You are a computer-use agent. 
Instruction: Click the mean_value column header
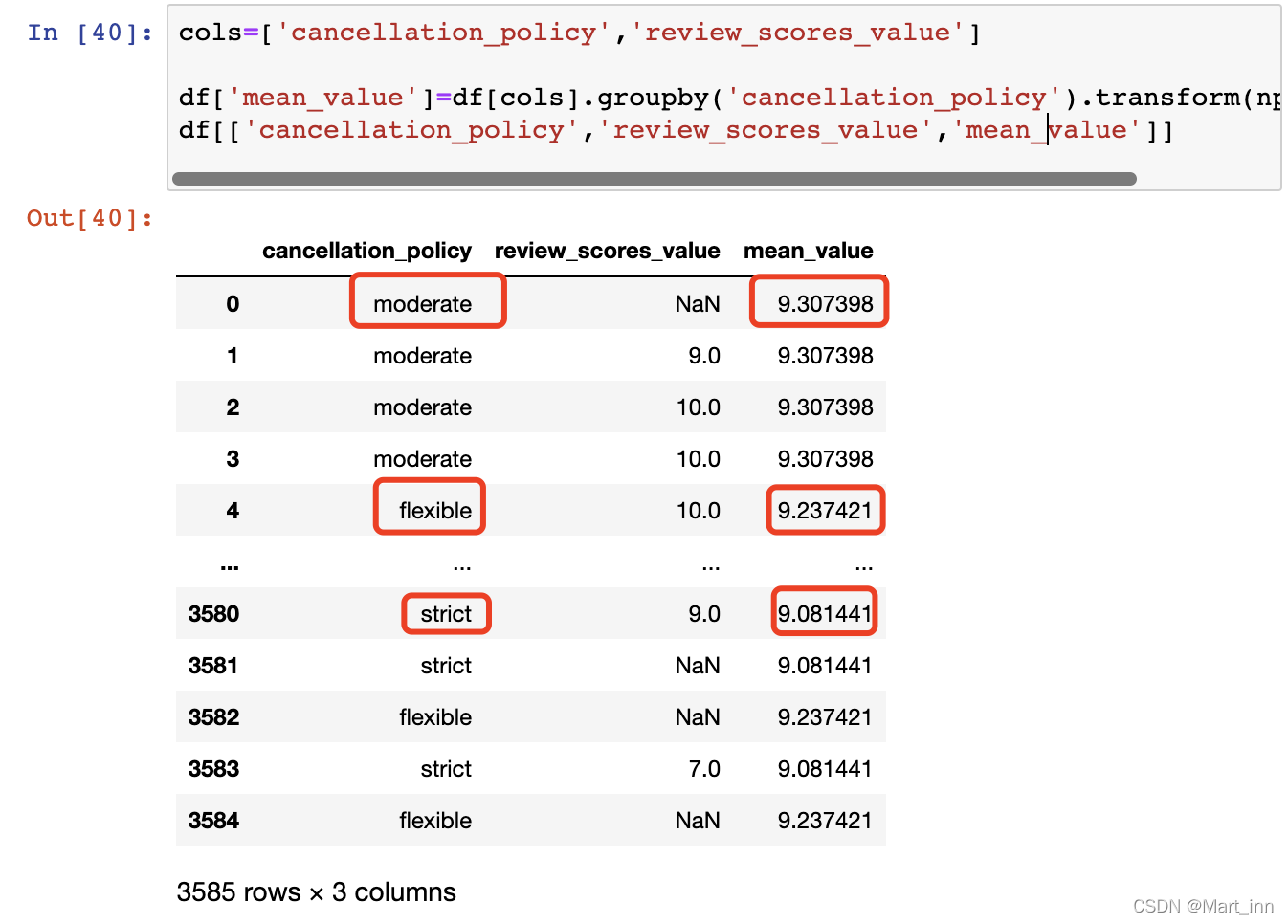[808, 251]
